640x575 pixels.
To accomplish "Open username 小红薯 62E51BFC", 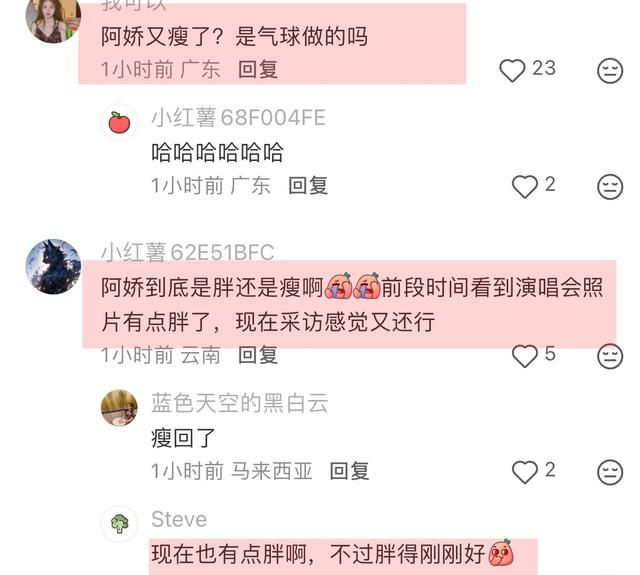I will pos(187,252).
